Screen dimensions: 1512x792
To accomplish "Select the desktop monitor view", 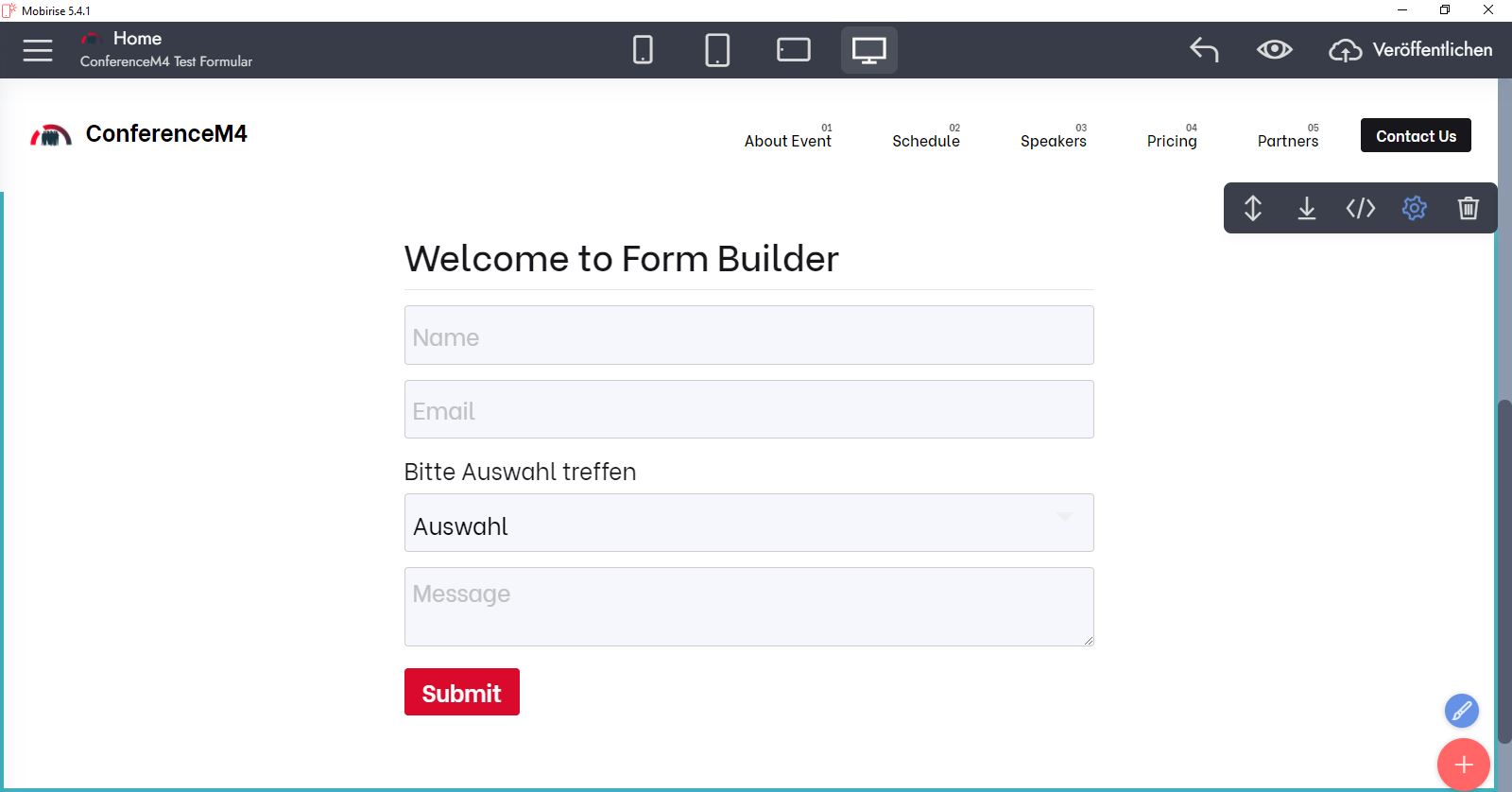I will tap(868, 50).
